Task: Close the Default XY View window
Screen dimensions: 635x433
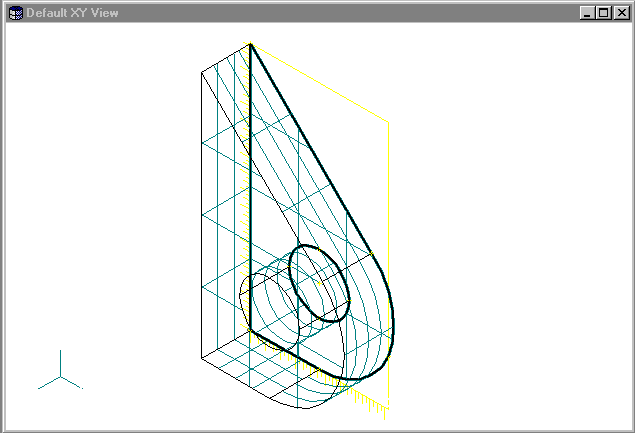Action: pyautogui.click(x=622, y=13)
